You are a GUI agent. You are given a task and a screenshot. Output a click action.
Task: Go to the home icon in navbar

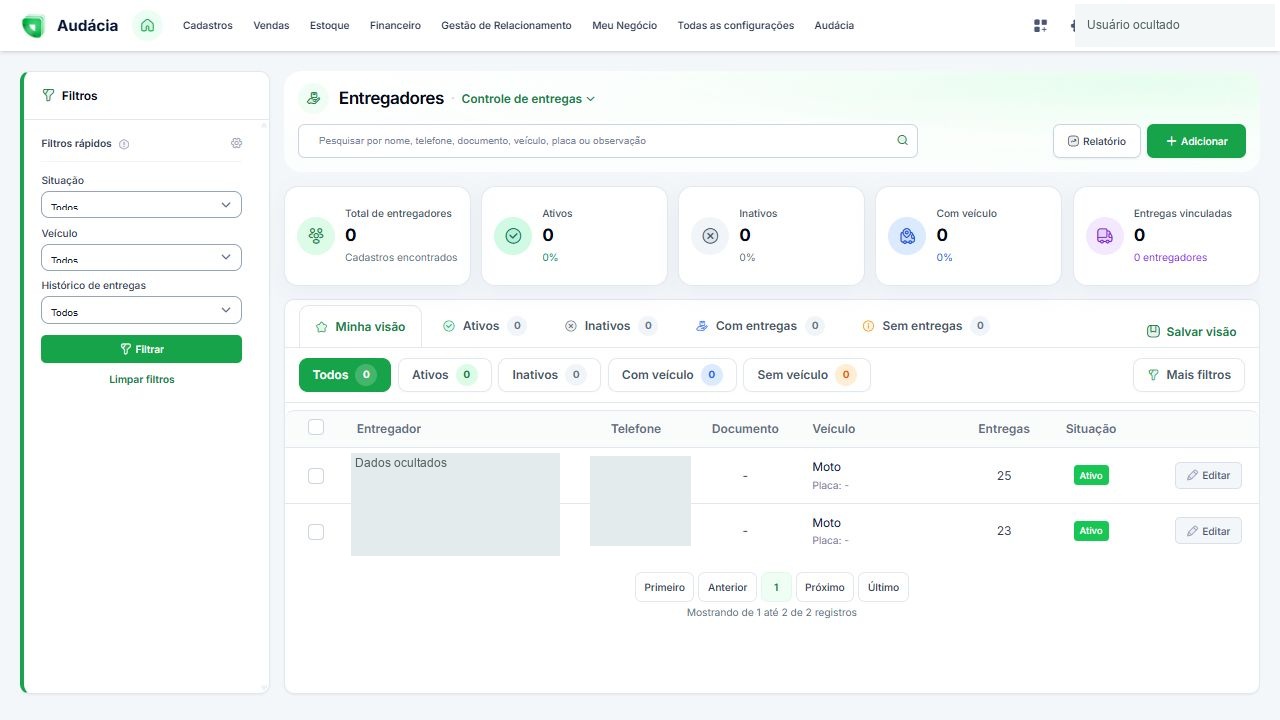coord(147,25)
